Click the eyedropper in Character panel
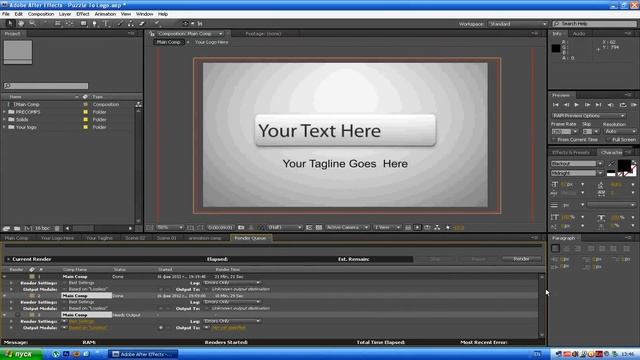Viewport: 640px width, 360px height. pos(611,164)
